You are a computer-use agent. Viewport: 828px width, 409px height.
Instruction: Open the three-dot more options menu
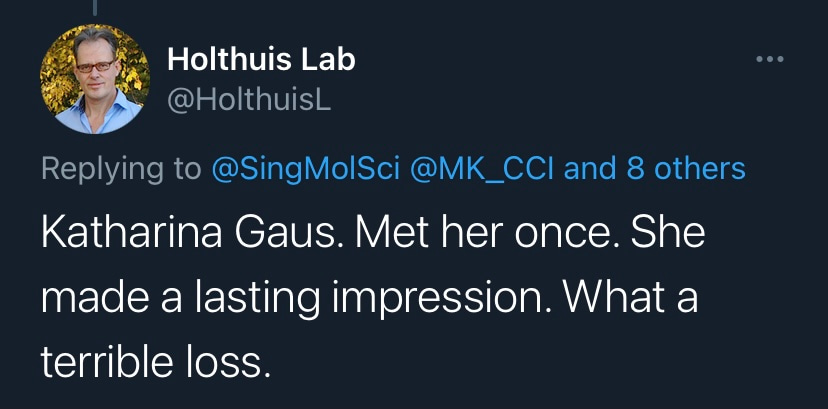point(770,59)
